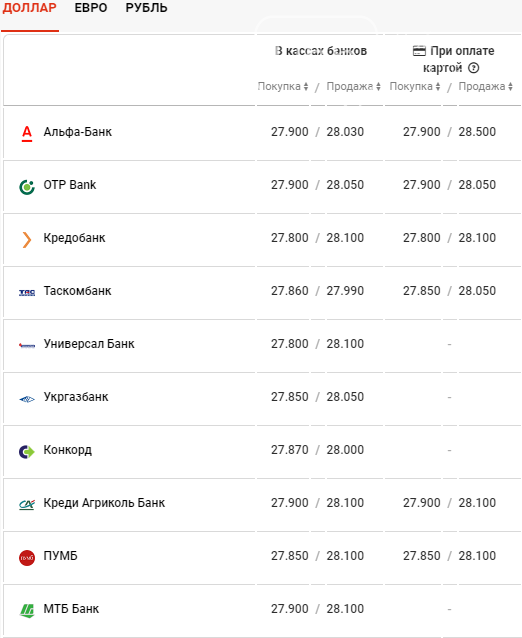Sort by cash desk Продажа column

pyautogui.click(x=354, y=86)
